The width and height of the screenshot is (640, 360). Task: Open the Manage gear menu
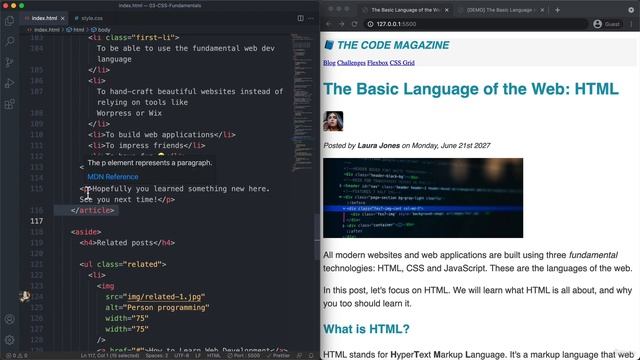pos(10,340)
